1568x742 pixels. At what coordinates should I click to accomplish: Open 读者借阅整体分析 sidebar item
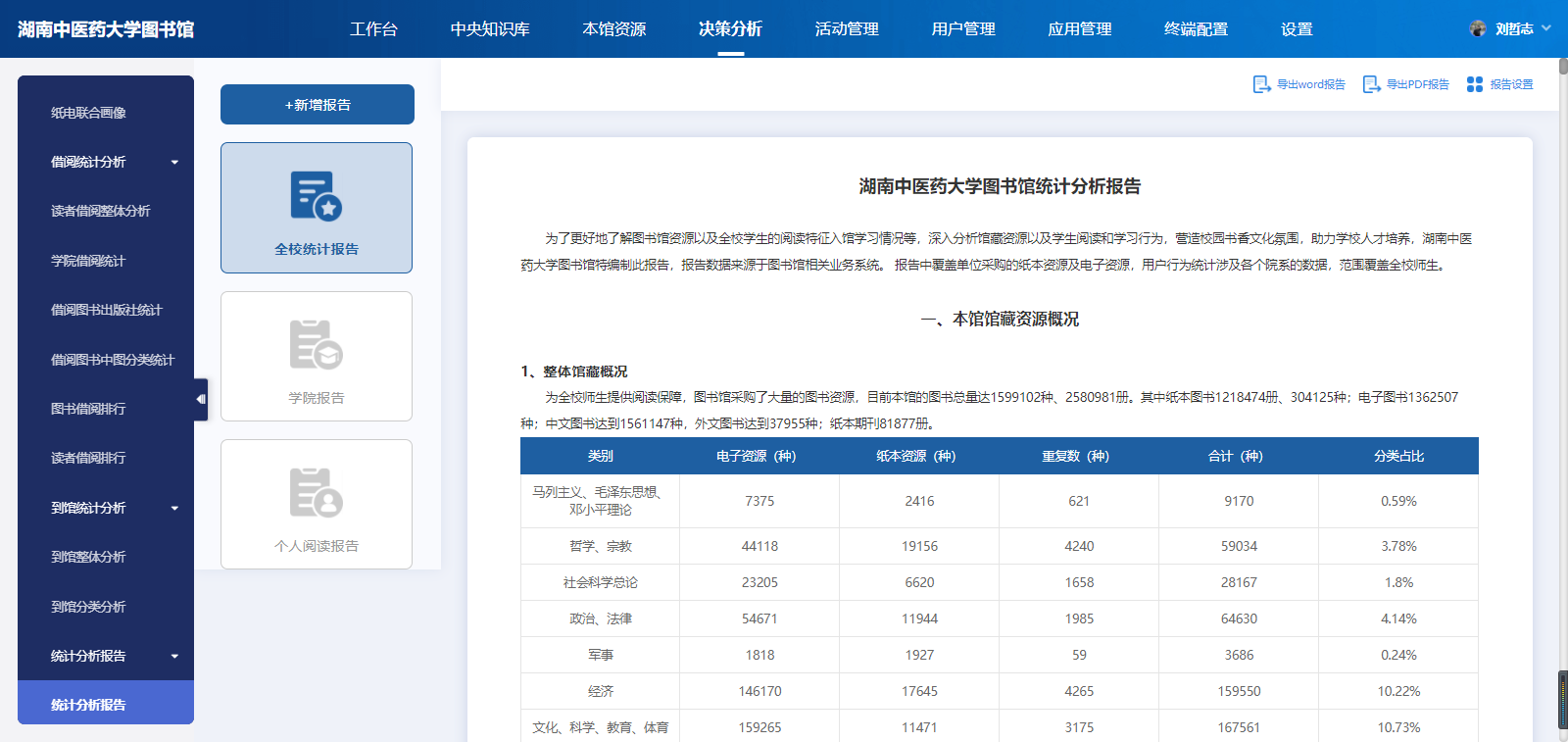coord(100,211)
